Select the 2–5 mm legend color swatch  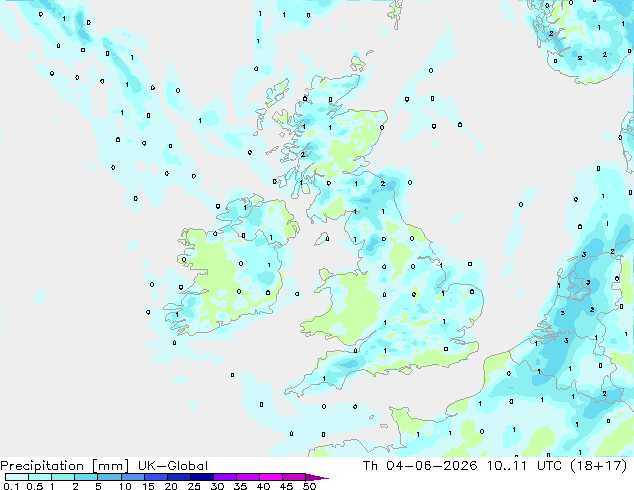pos(86,477)
